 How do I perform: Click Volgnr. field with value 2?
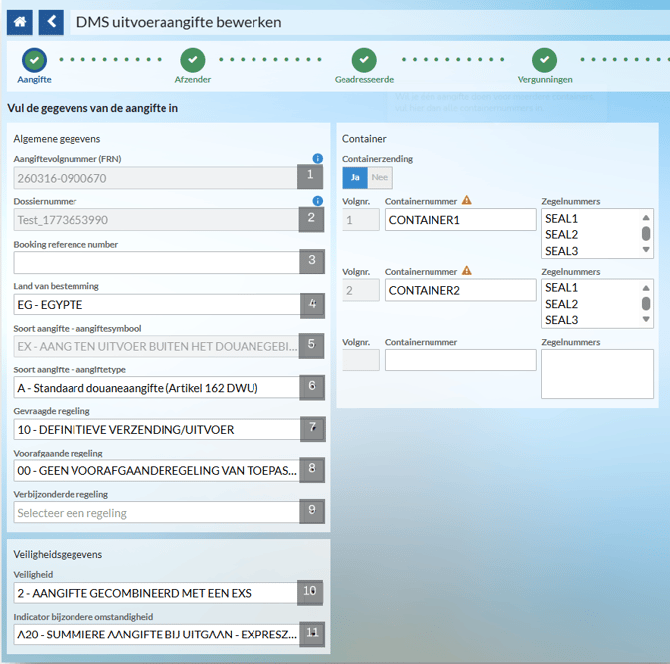[x=361, y=290]
